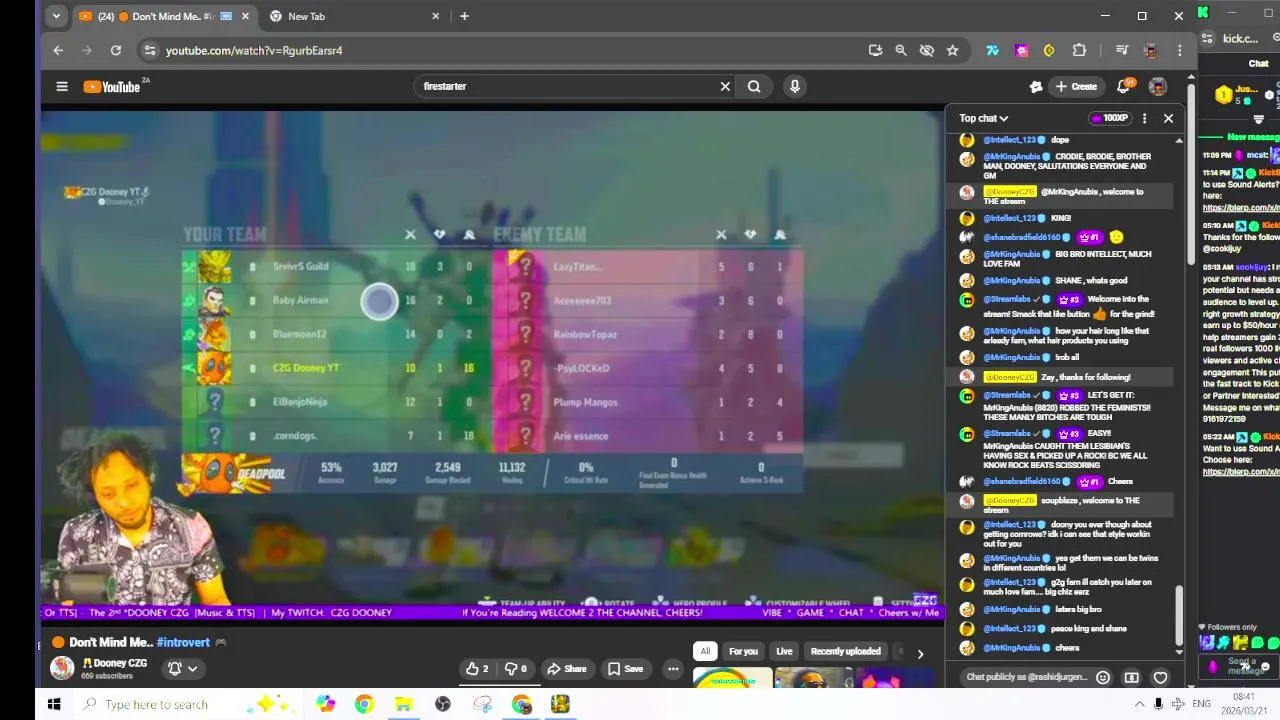The width and height of the screenshot is (1280, 720).
Task: Select the Recently uploaded filter chip
Action: pos(845,651)
